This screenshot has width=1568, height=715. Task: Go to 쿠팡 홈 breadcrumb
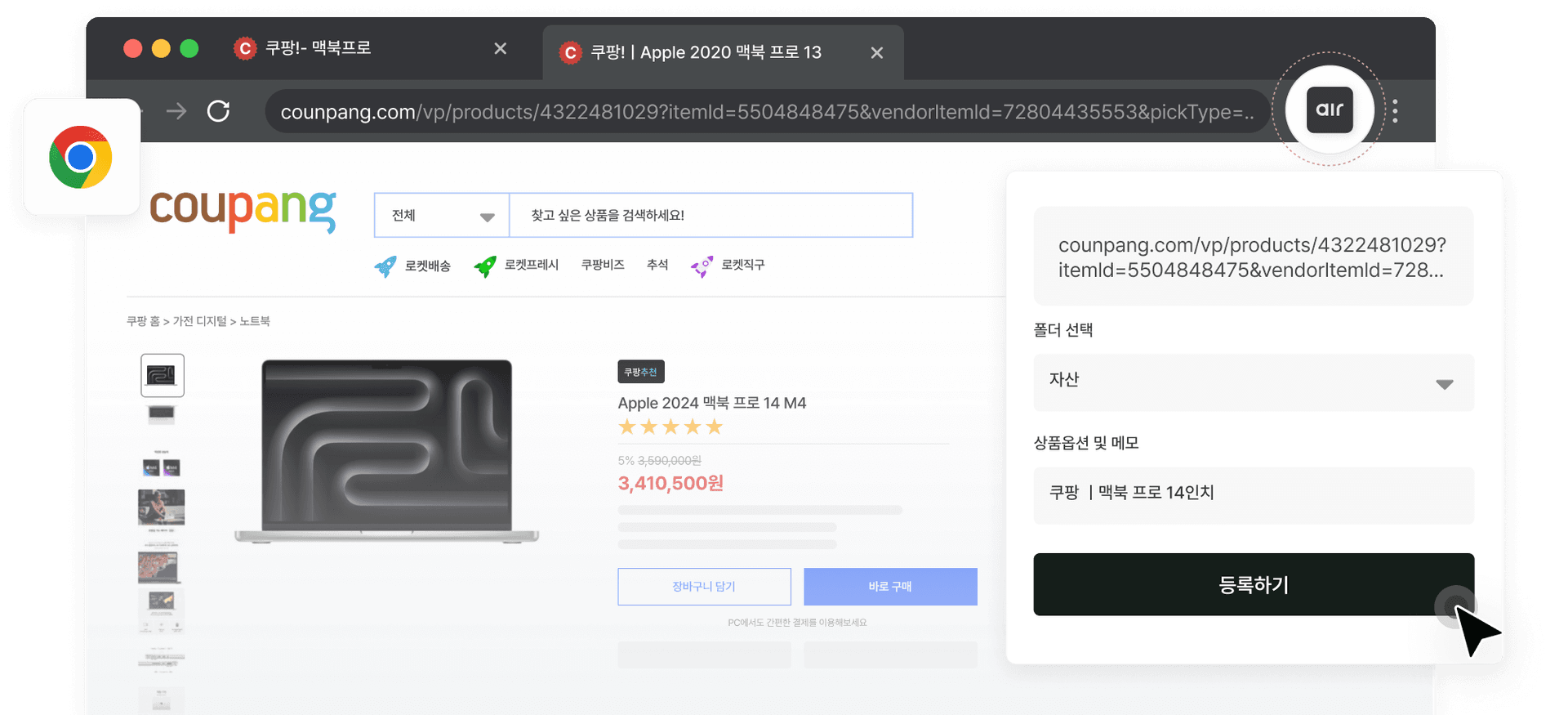(143, 321)
